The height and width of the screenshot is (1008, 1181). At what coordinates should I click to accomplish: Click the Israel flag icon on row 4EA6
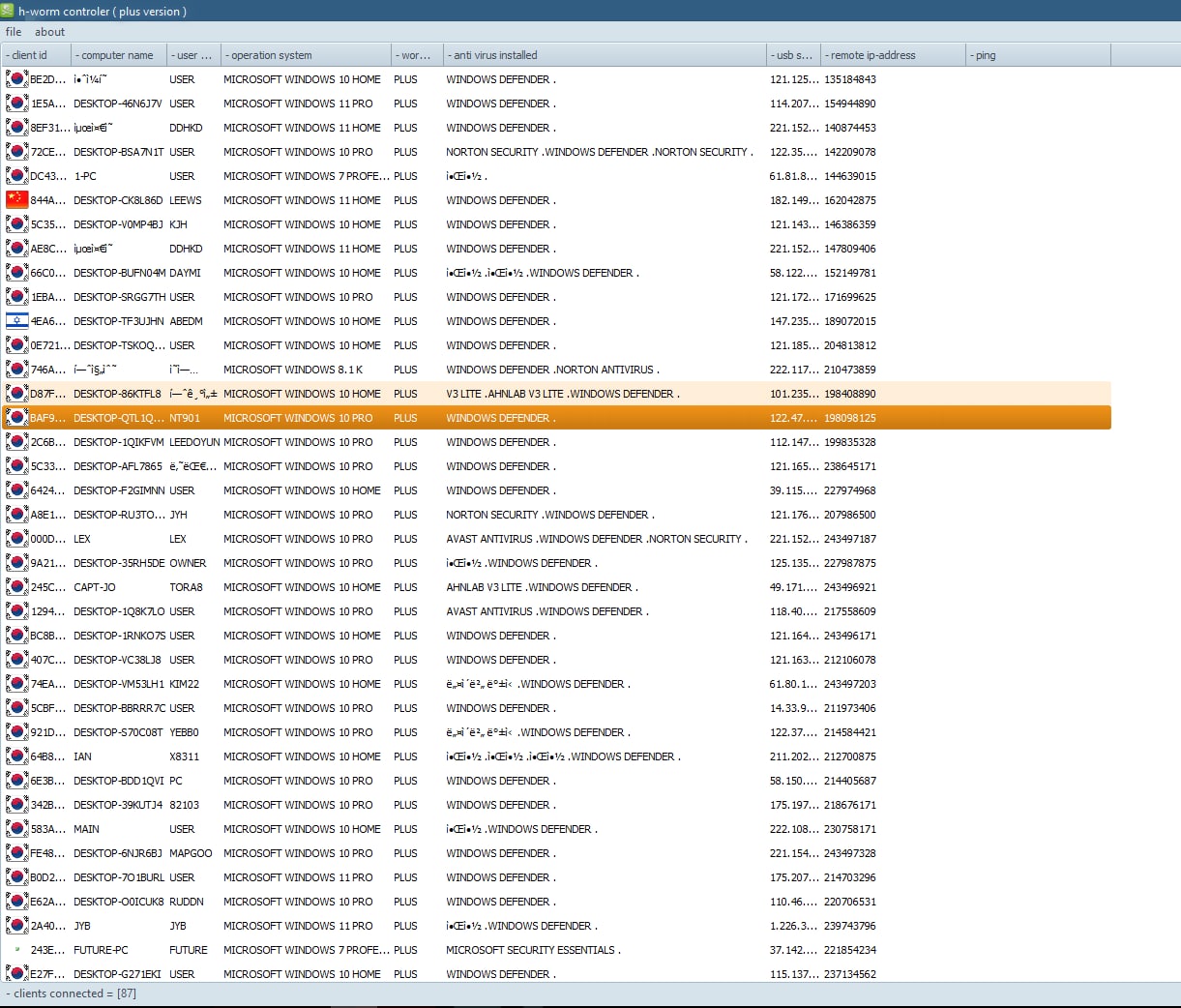pyautogui.click(x=16, y=321)
